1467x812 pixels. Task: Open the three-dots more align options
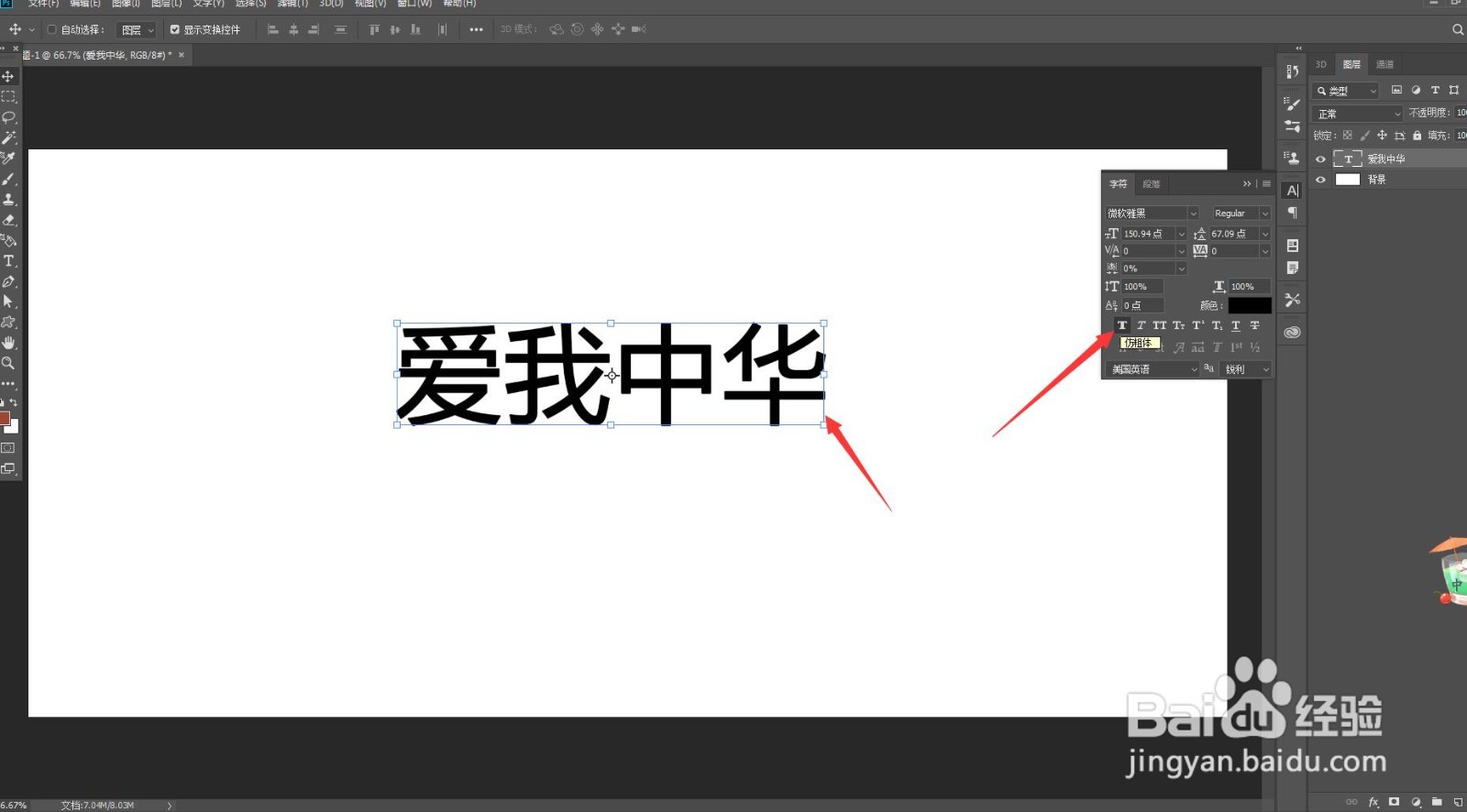pyautogui.click(x=476, y=29)
